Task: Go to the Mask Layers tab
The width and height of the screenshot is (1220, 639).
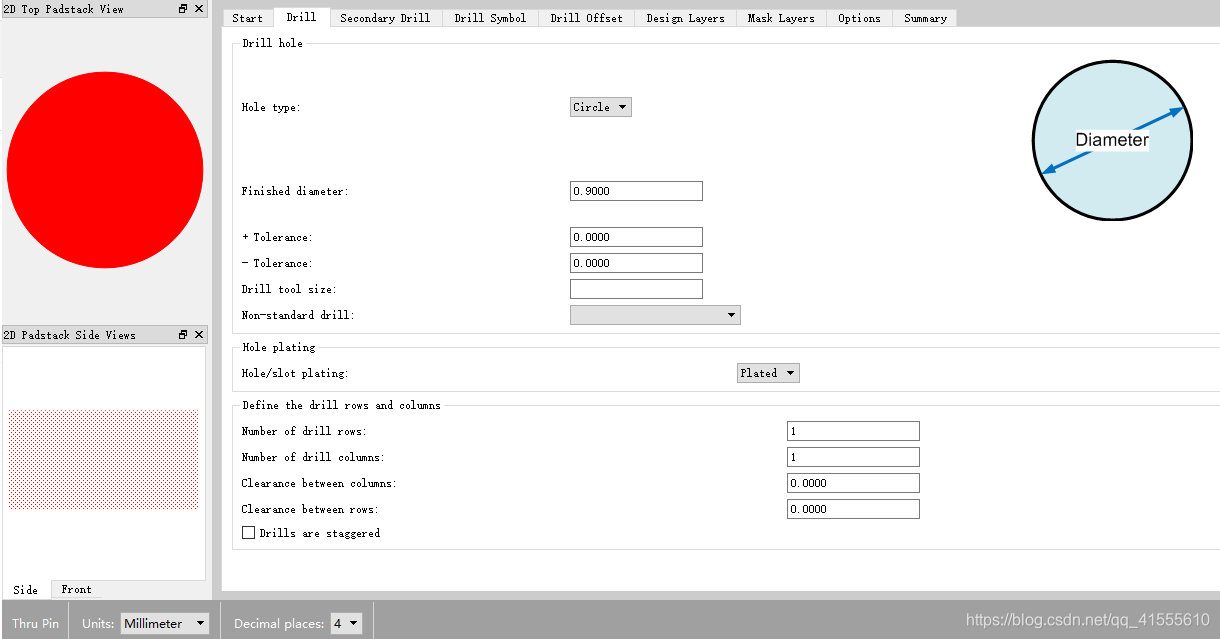Action: tap(780, 18)
